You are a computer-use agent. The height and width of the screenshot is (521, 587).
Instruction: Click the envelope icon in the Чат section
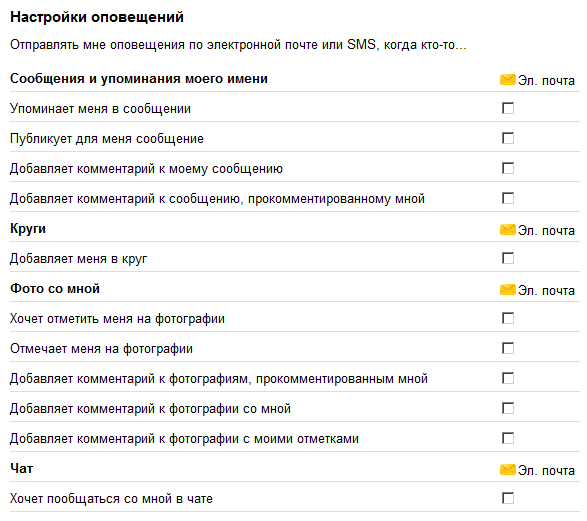coord(508,470)
